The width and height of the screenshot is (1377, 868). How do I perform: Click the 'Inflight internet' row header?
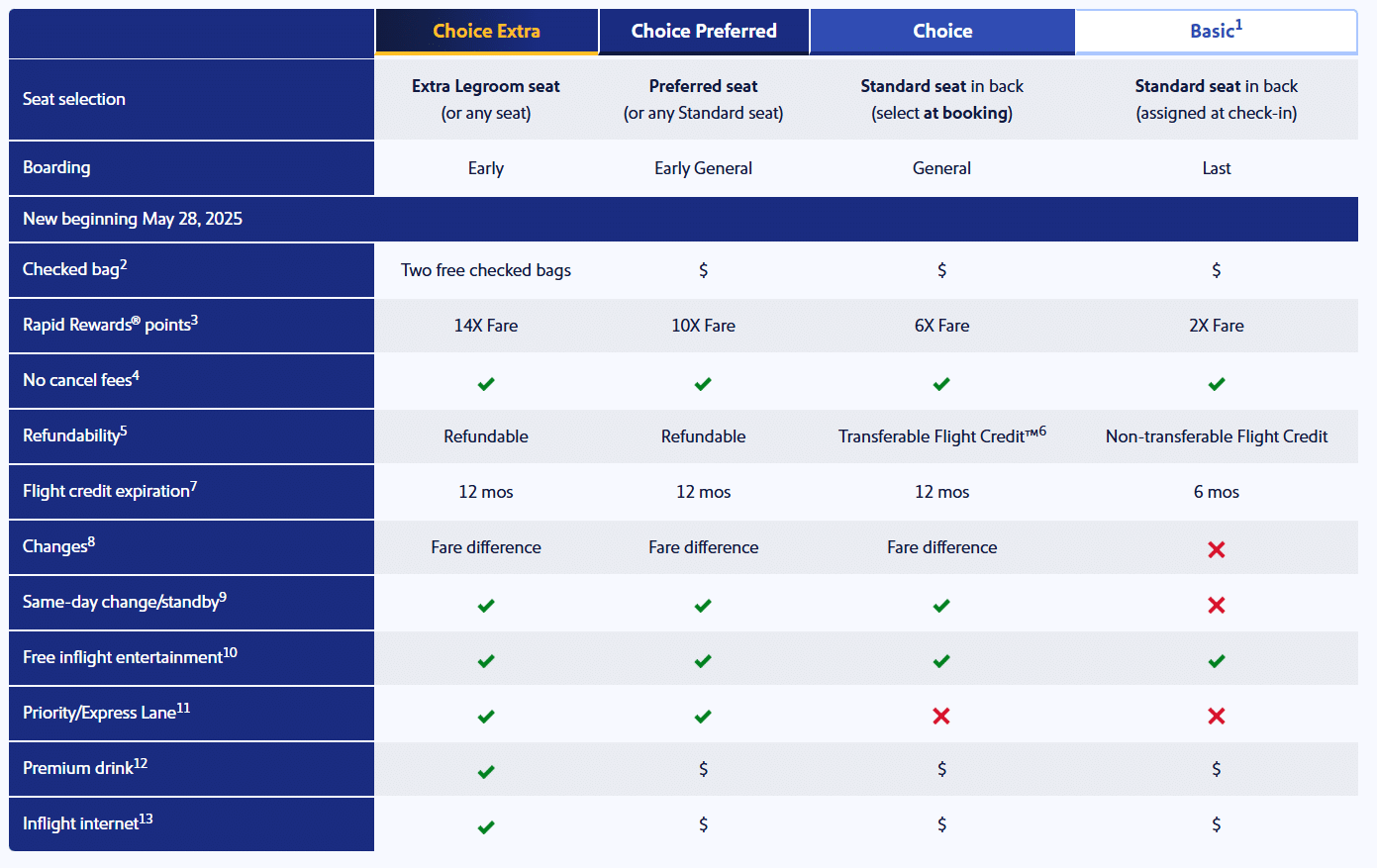191,823
